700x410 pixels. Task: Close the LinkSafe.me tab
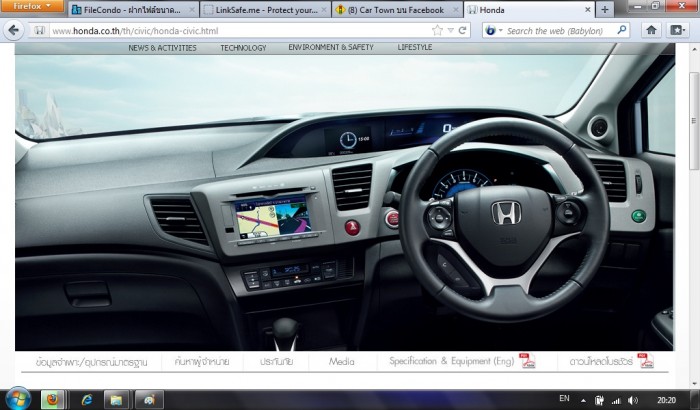click(x=324, y=10)
